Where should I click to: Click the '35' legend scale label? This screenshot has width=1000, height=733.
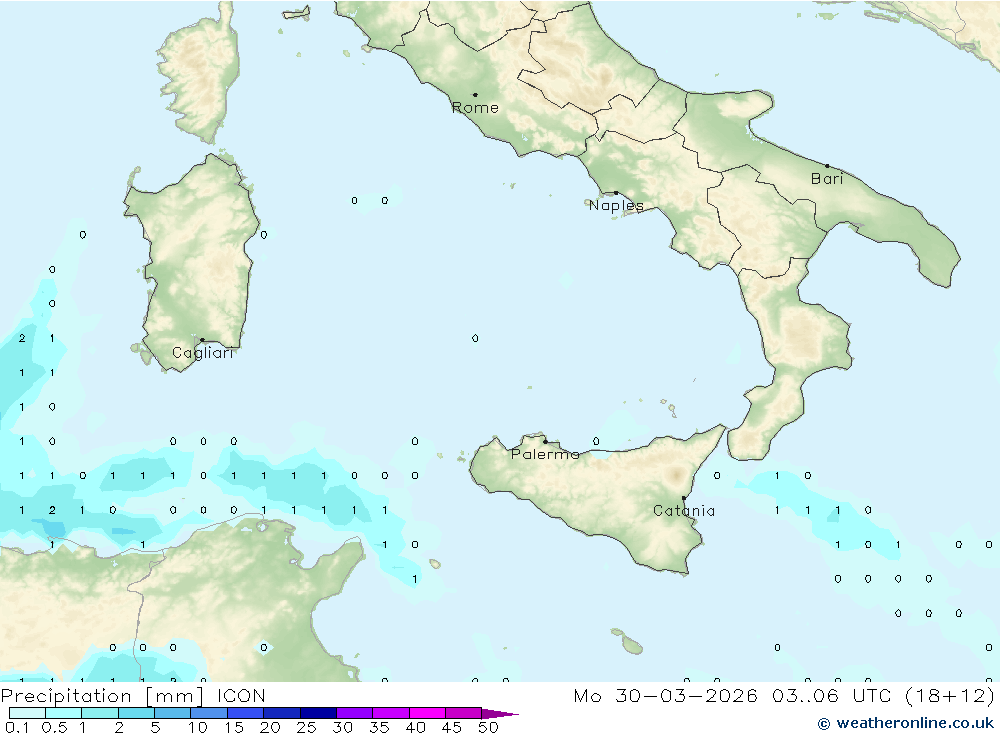coord(379,727)
